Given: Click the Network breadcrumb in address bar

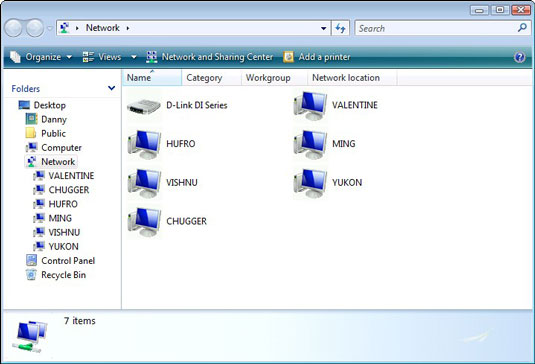Looking at the screenshot, I should coord(102,28).
